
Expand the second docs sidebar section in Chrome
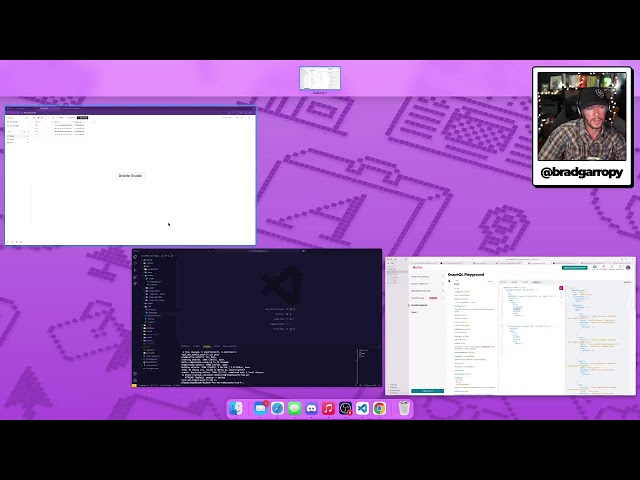point(427,284)
